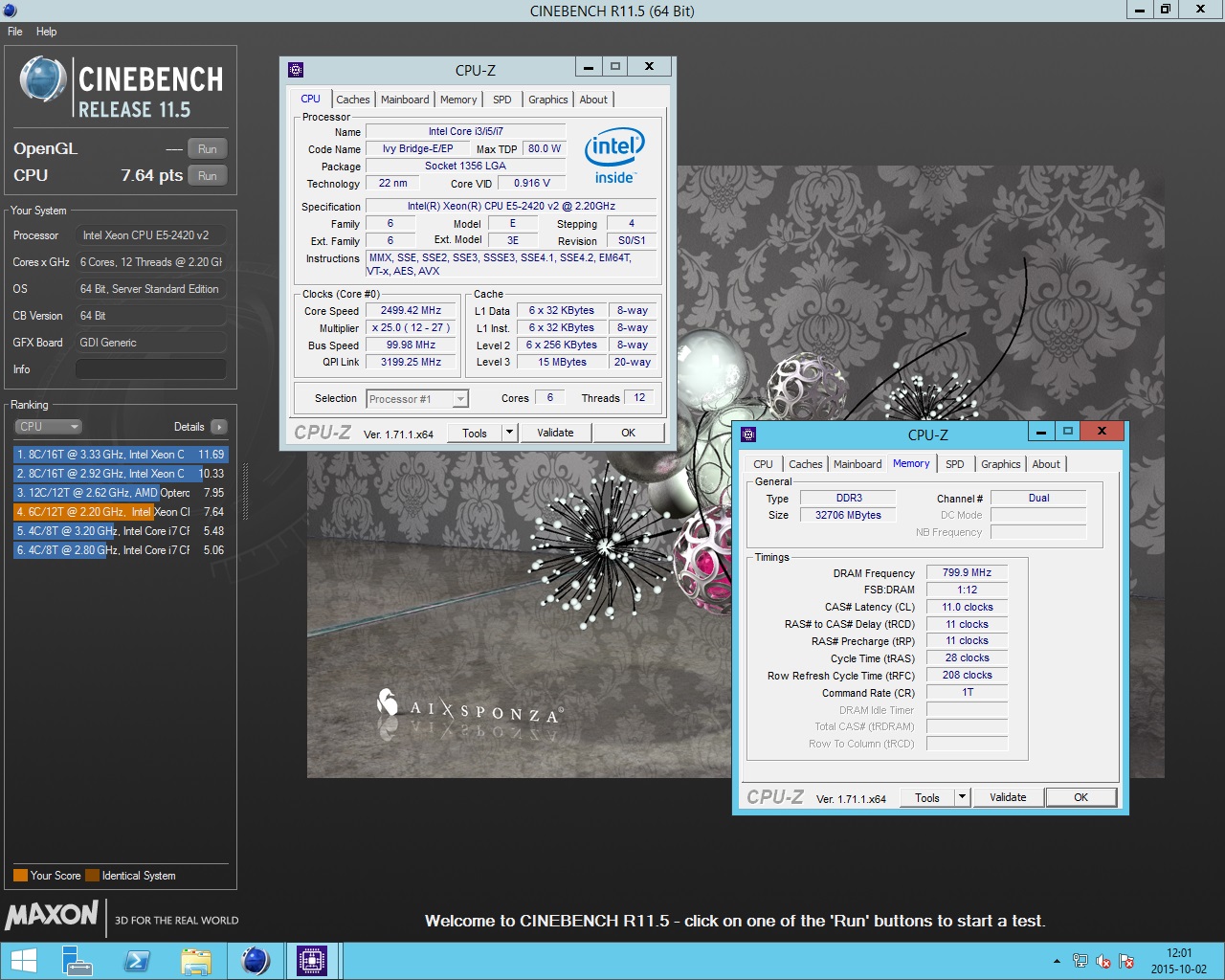Image resolution: width=1225 pixels, height=980 pixels.
Task: Click the GFX Board value GDI Generic
Action: (151, 343)
